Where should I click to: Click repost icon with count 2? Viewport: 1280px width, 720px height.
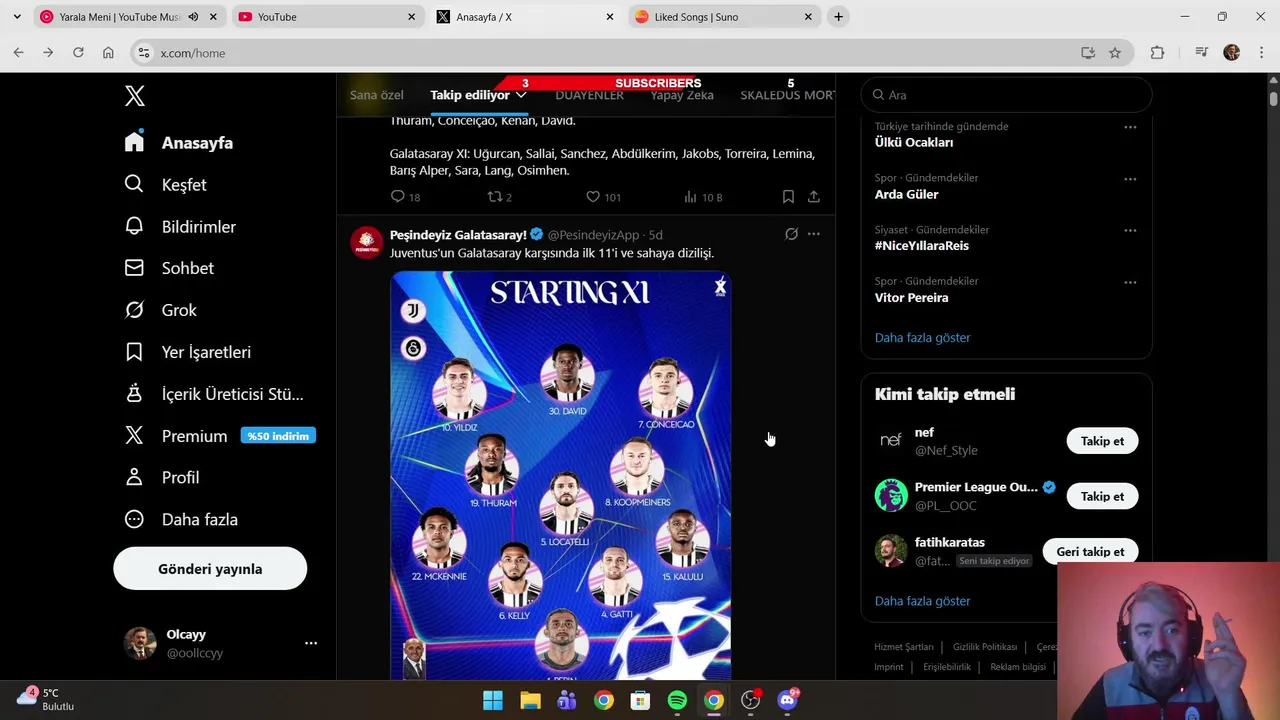494,197
